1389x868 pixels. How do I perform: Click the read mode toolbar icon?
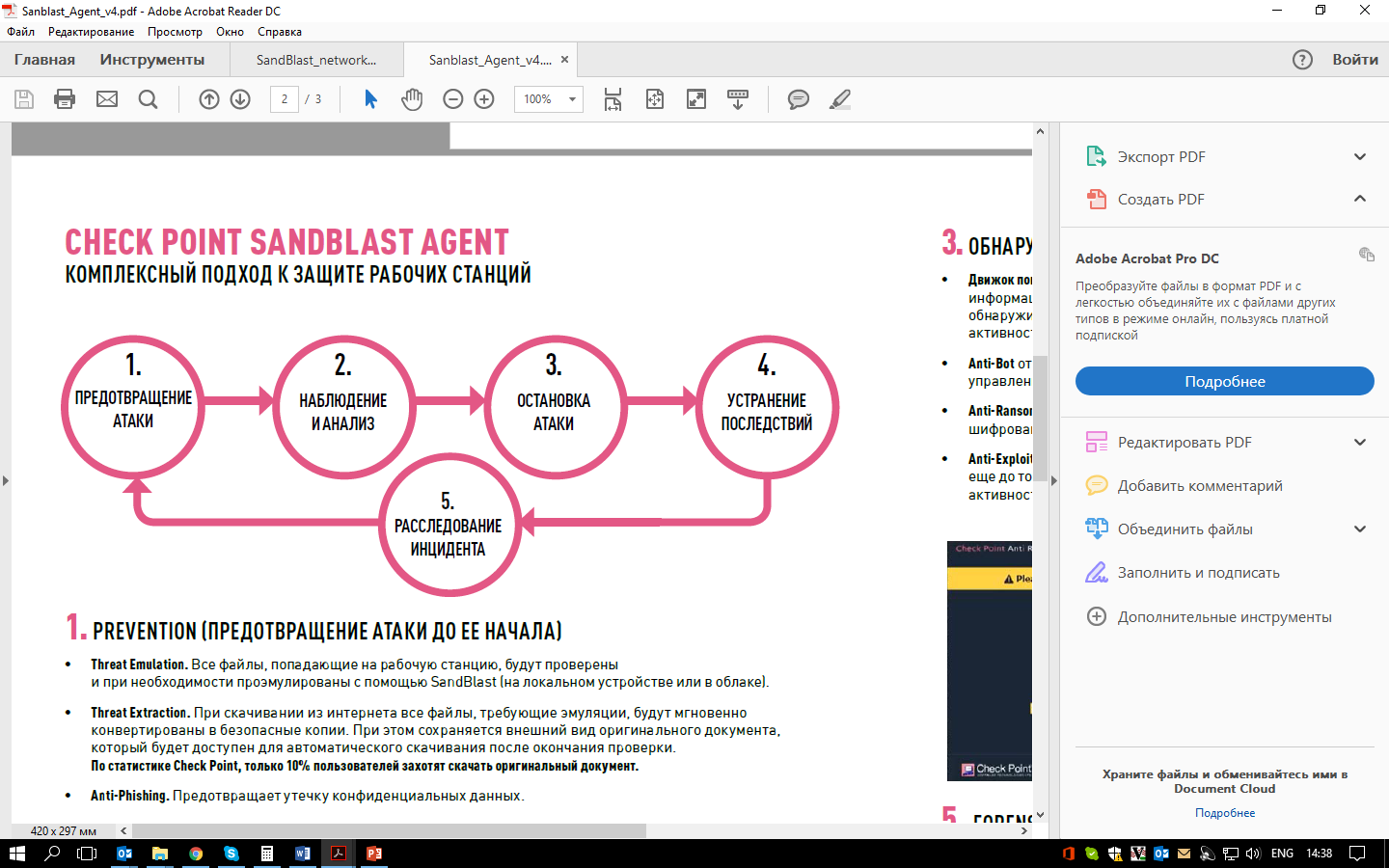(x=738, y=99)
